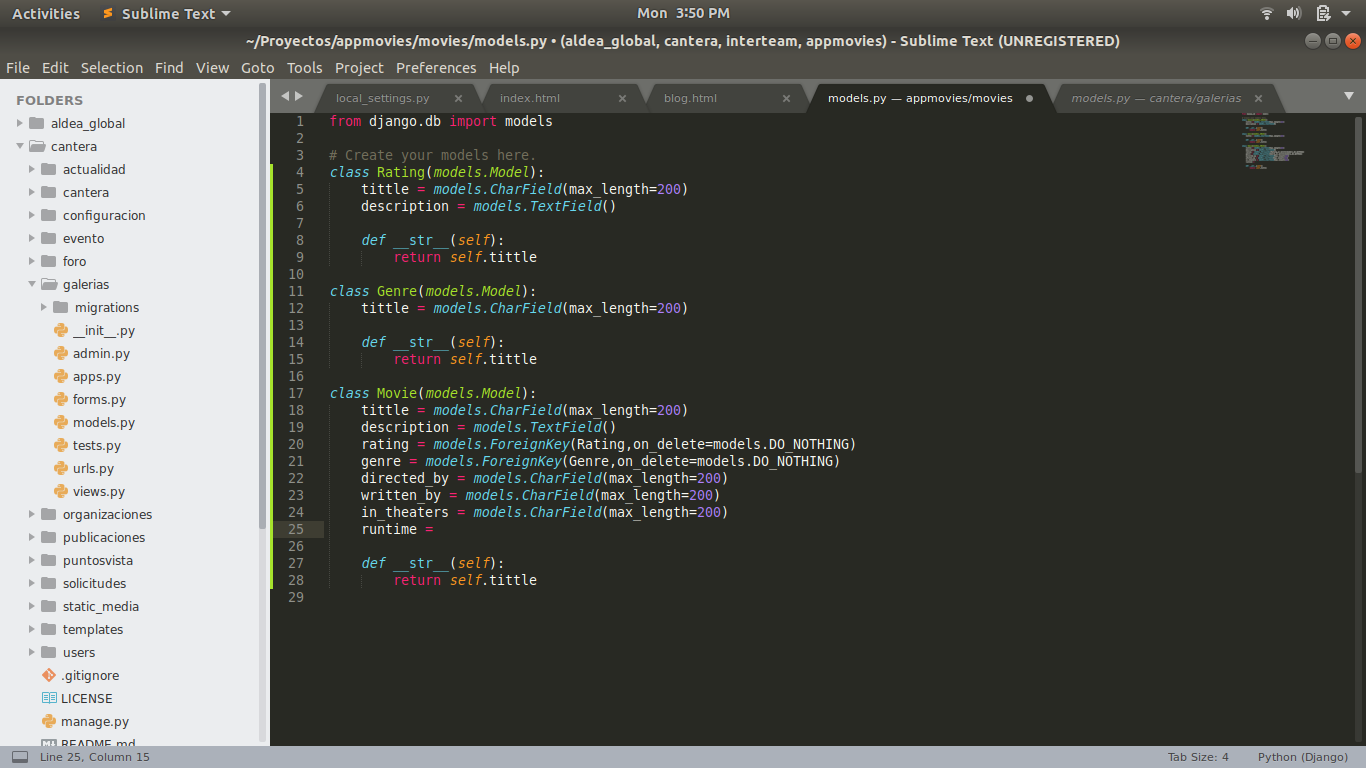Change Python (Django) syntax selector
Screen dimensions: 1366x768
coord(1303,757)
